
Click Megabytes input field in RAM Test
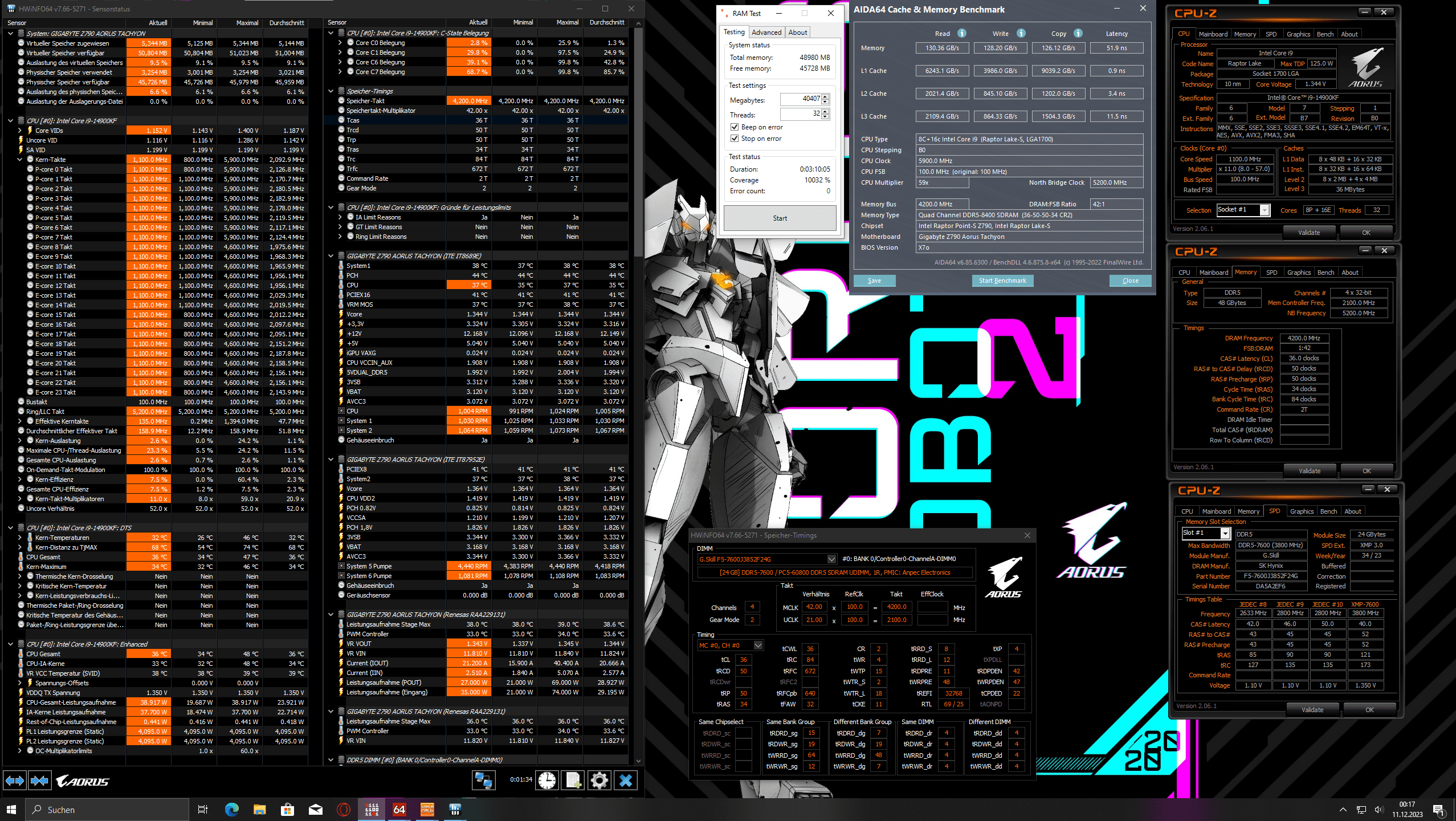pos(801,99)
